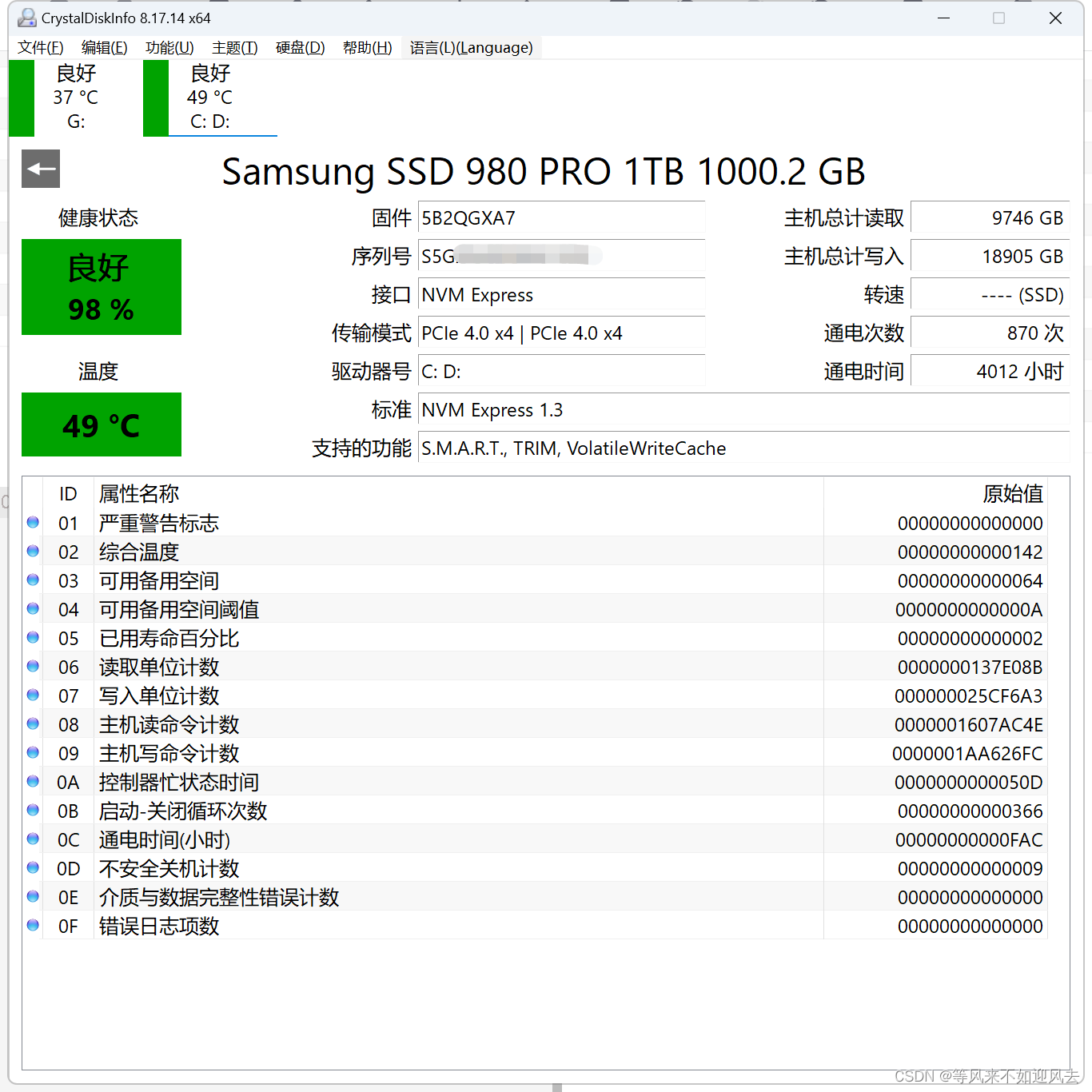Click raw value 0000001AA626FC
The width and height of the screenshot is (1092, 1092).
(967, 753)
